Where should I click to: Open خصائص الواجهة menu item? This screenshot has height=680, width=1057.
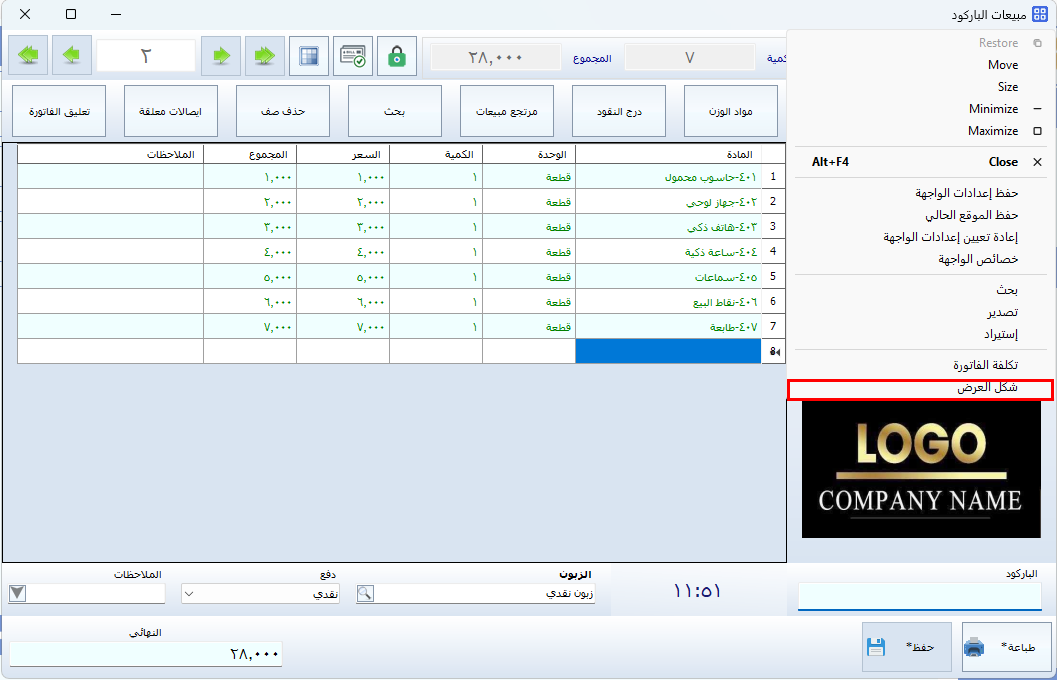921,259
